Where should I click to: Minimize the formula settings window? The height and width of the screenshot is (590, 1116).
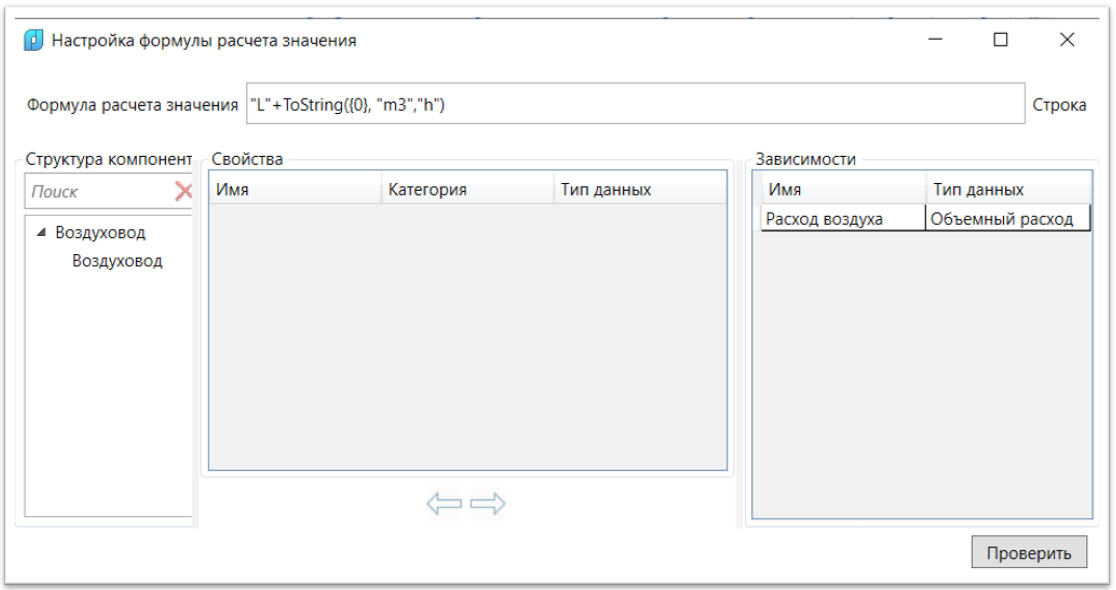tap(936, 40)
